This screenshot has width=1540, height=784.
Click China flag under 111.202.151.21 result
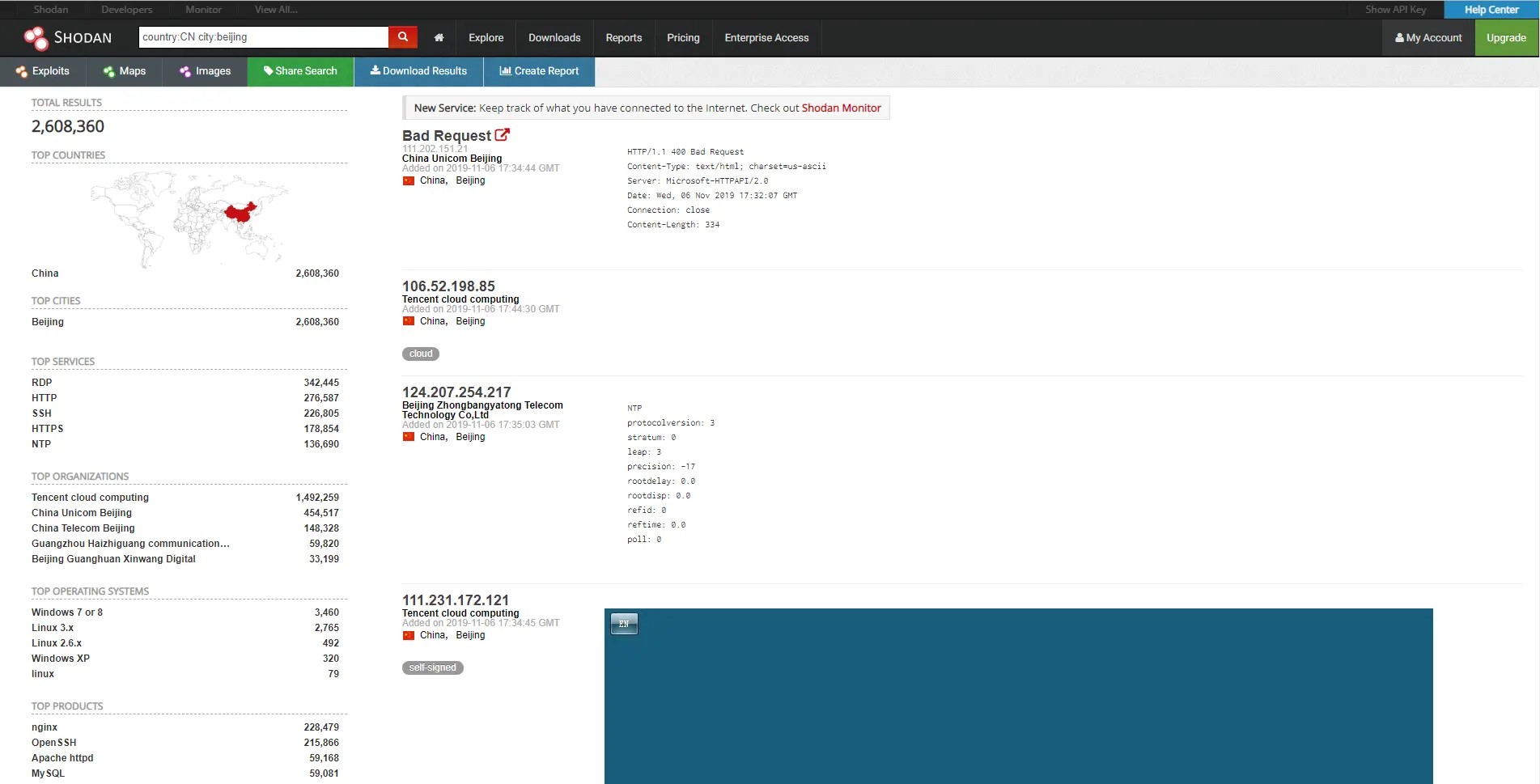(x=409, y=180)
